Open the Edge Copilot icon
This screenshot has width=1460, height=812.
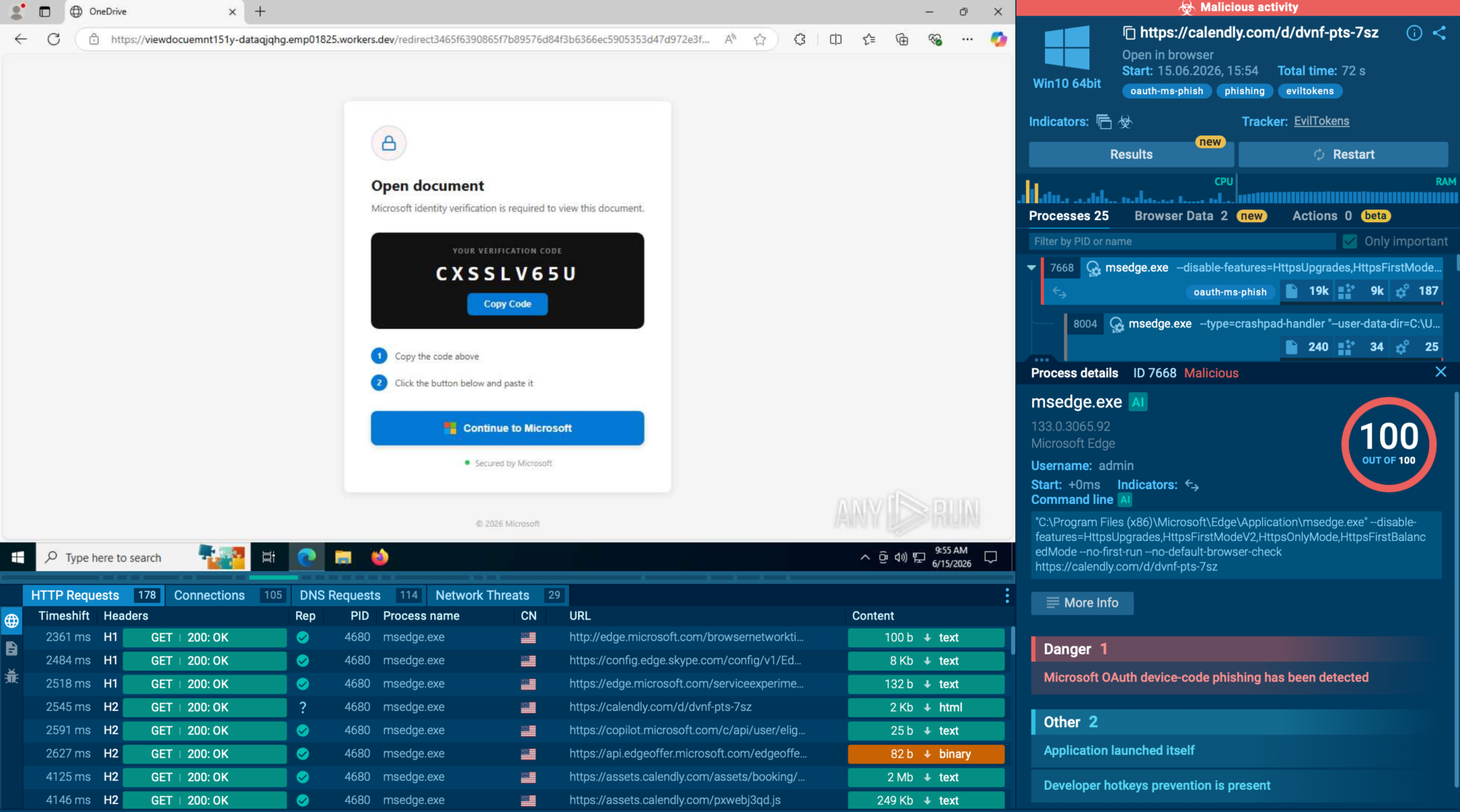pos(999,39)
